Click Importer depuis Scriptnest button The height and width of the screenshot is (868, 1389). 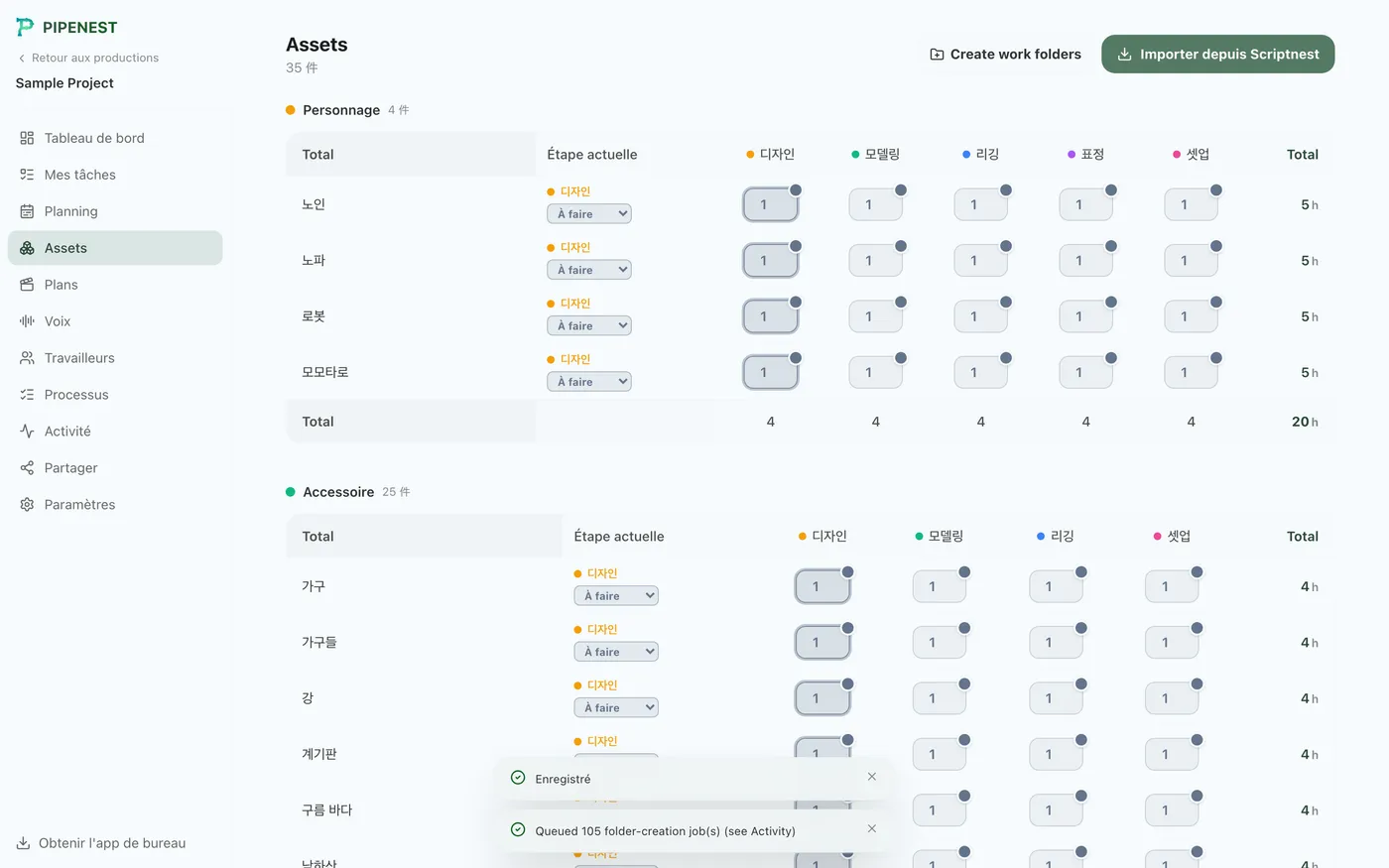(x=1218, y=55)
